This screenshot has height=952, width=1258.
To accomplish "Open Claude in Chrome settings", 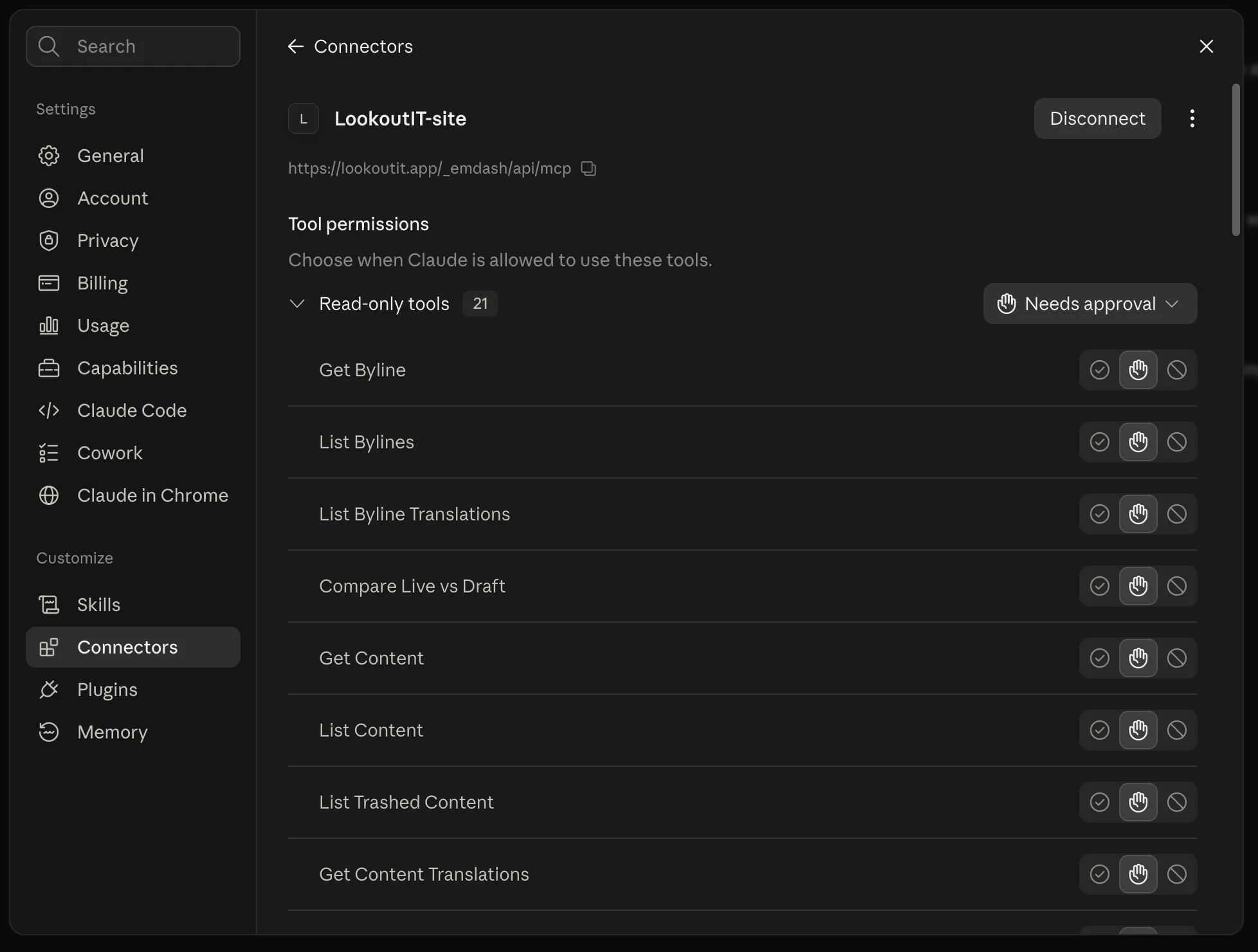I will point(133,495).
